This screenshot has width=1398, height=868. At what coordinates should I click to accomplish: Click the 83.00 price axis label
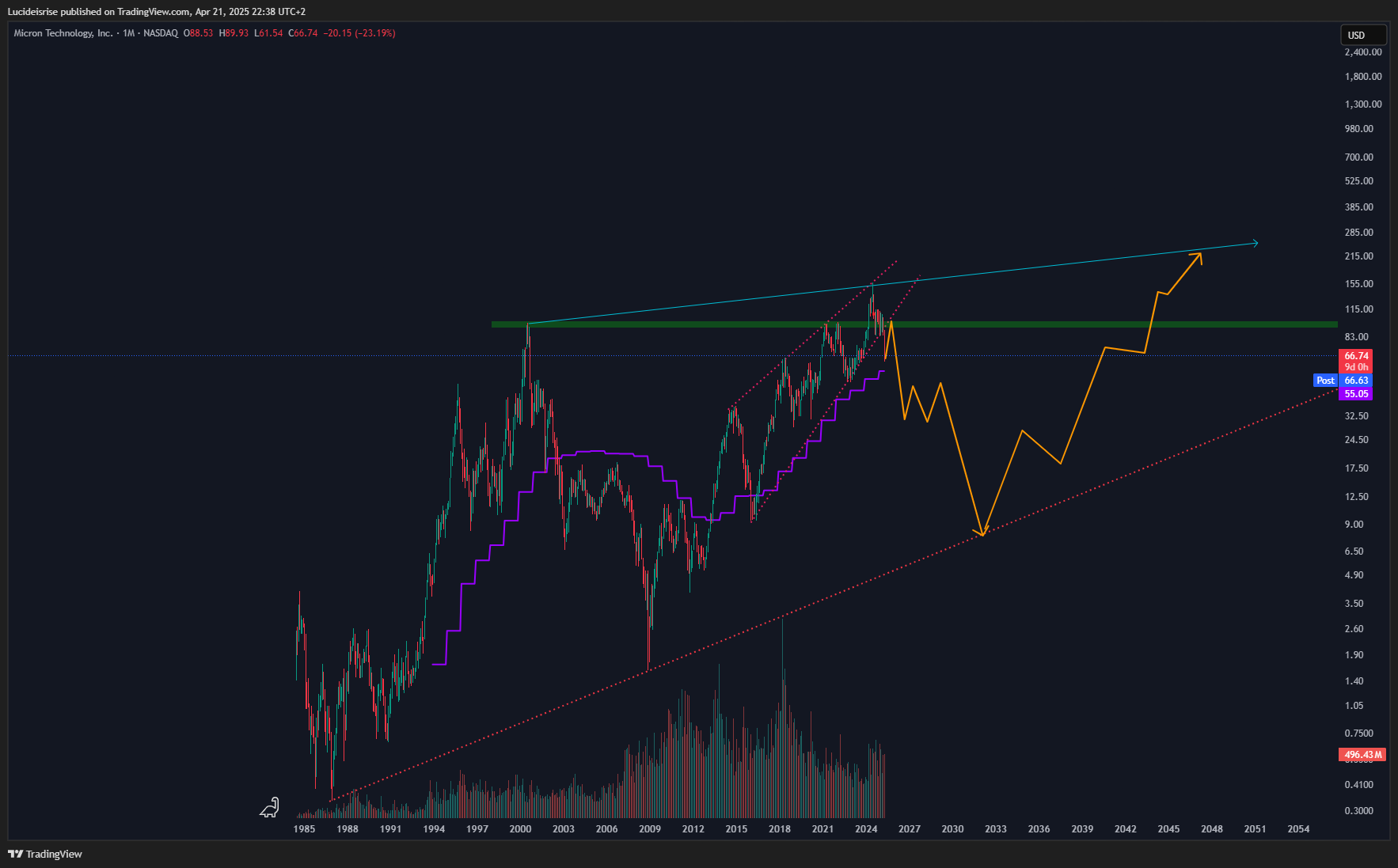(1356, 337)
